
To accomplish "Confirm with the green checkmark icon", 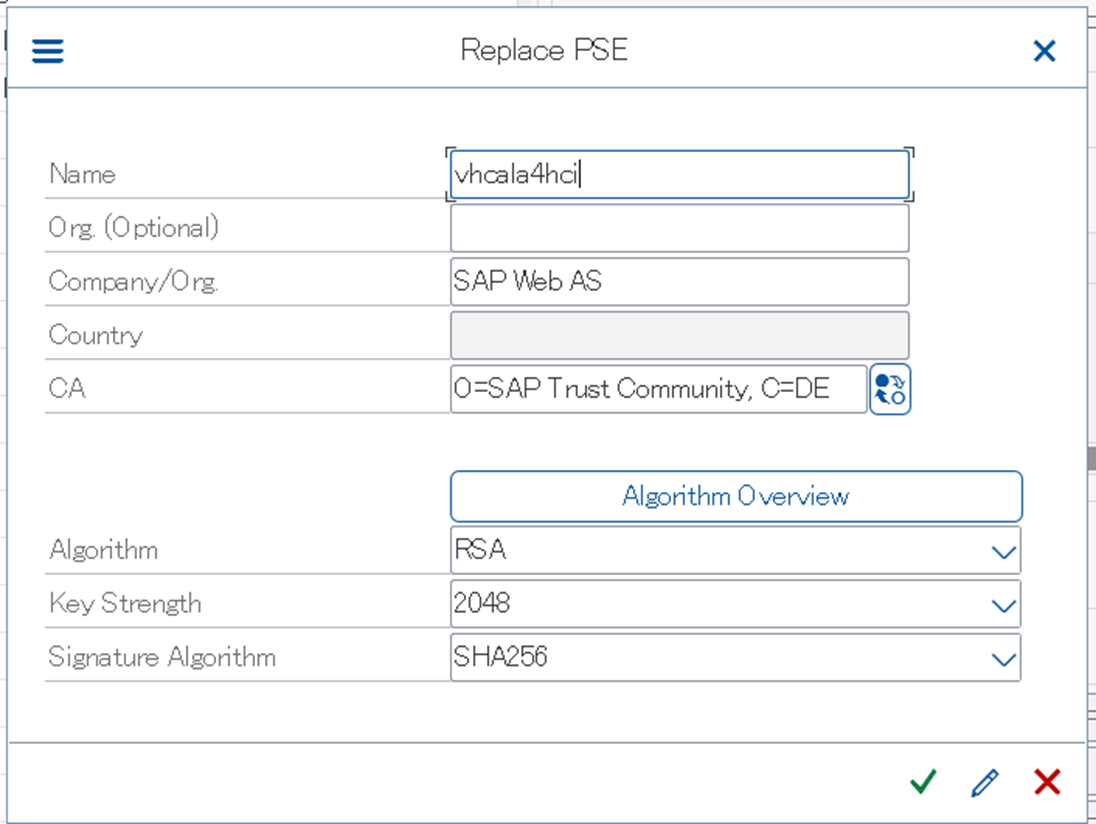I will (923, 782).
